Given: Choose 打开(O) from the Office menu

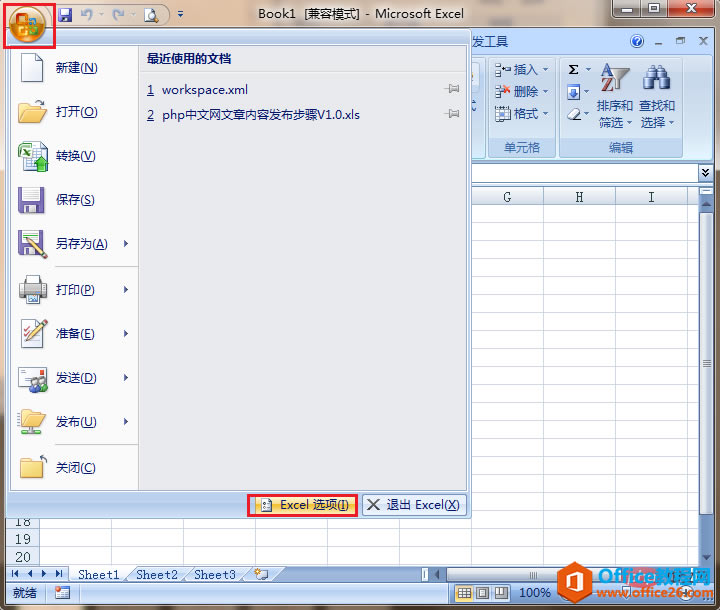Looking at the screenshot, I should tap(74, 112).
